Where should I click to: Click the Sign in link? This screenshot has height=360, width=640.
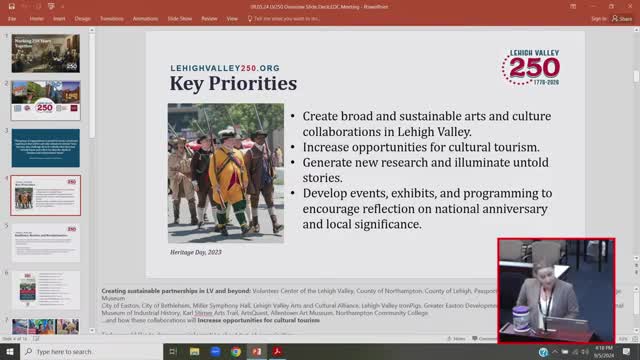click(599, 19)
